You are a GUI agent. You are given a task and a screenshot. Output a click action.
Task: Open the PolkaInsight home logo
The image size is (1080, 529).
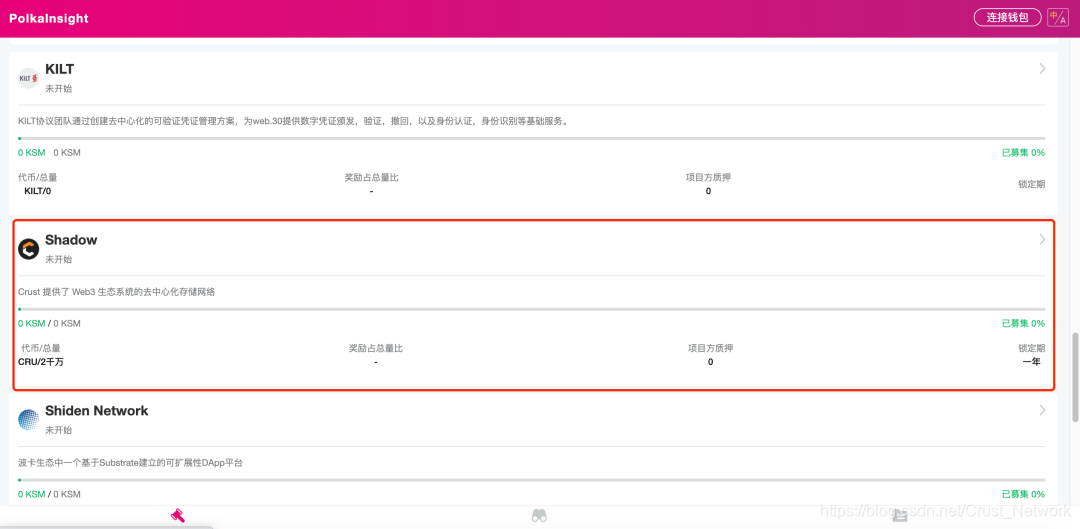point(49,19)
